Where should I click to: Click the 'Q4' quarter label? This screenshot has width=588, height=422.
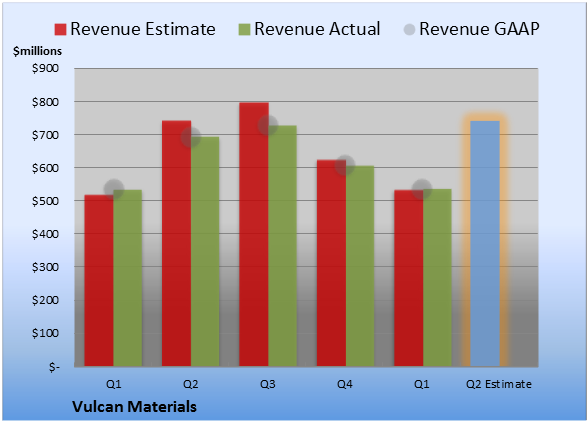(x=345, y=384)
